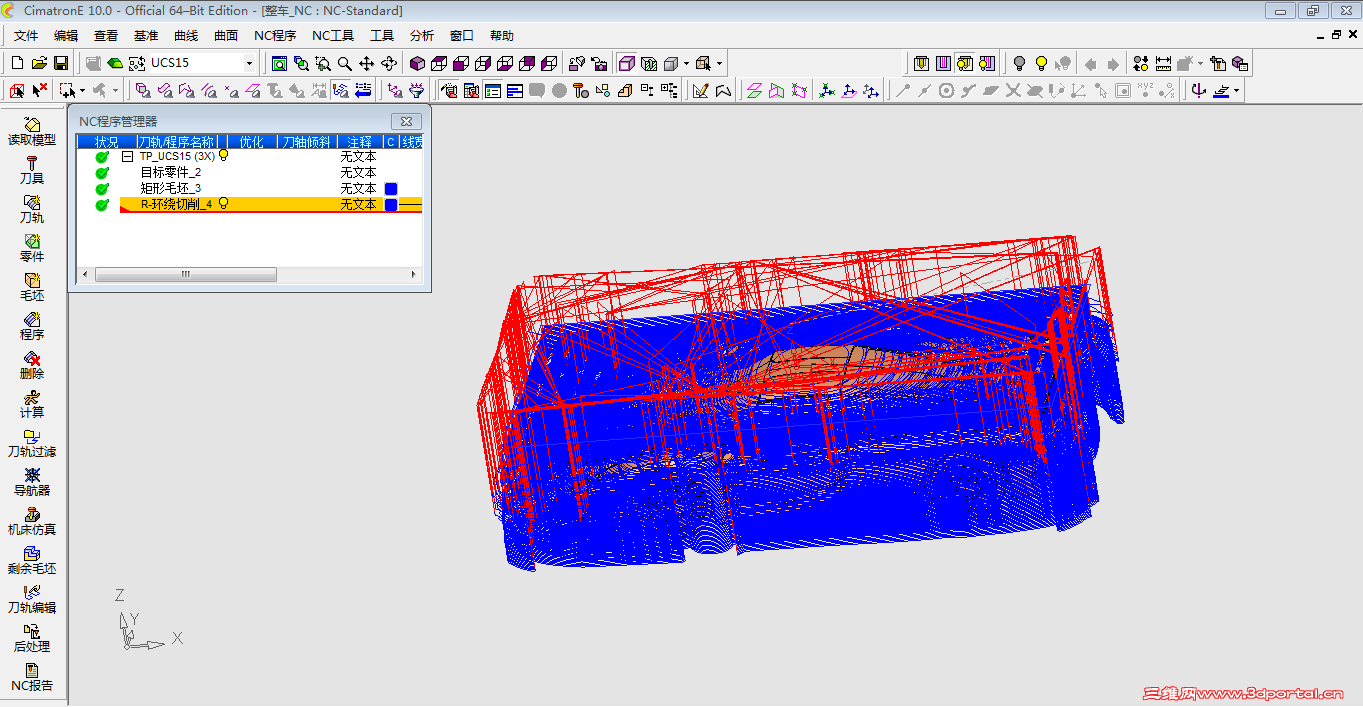1363x707 pixels.
Task: Toggle status checkmark of R-环绕切削_4 row
Action: tap(102, 204)
